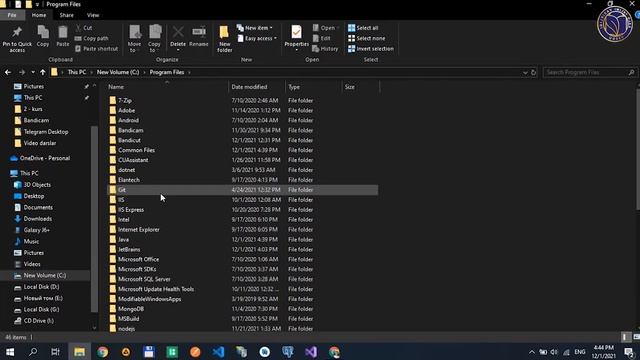The width and height of the screenshot is (640, 360).
Task: Open Windows search from the taskbar
Action: pos(33,352)
